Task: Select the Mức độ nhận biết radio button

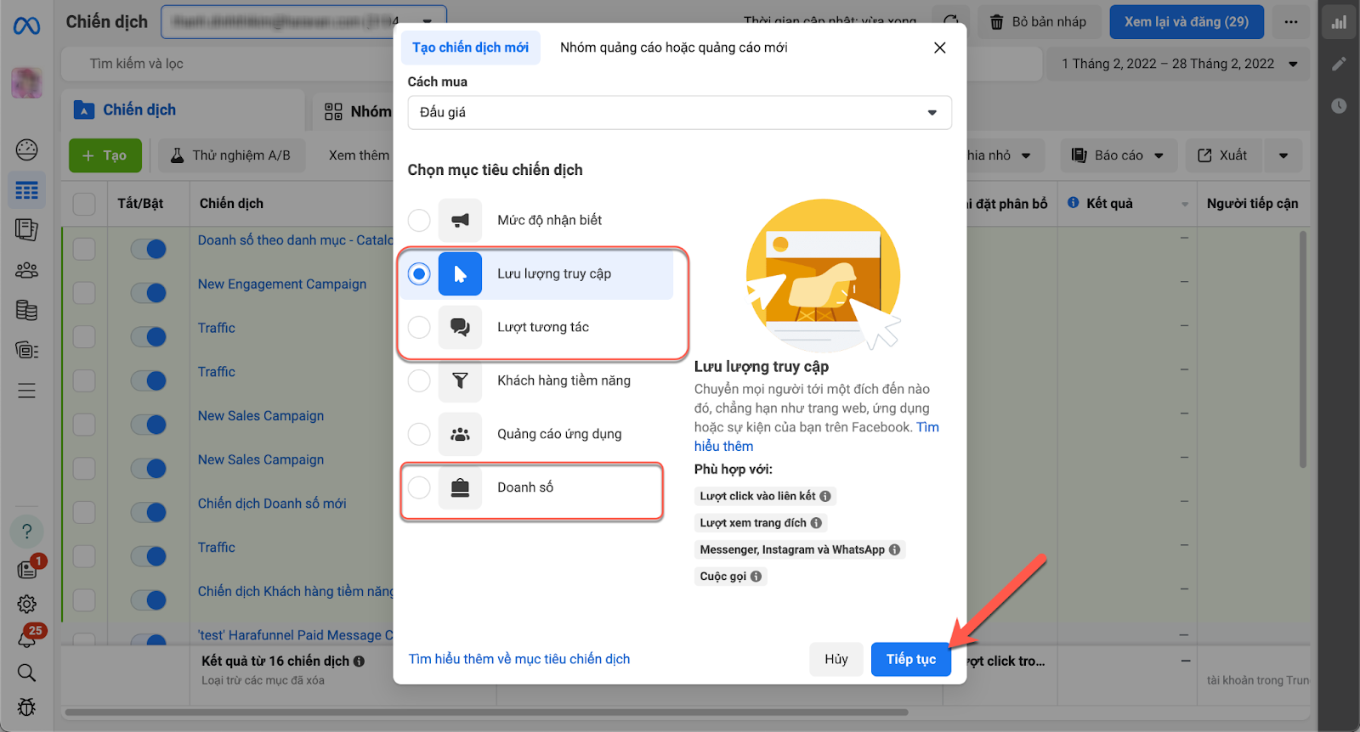Action: click(x=419, y=220)
